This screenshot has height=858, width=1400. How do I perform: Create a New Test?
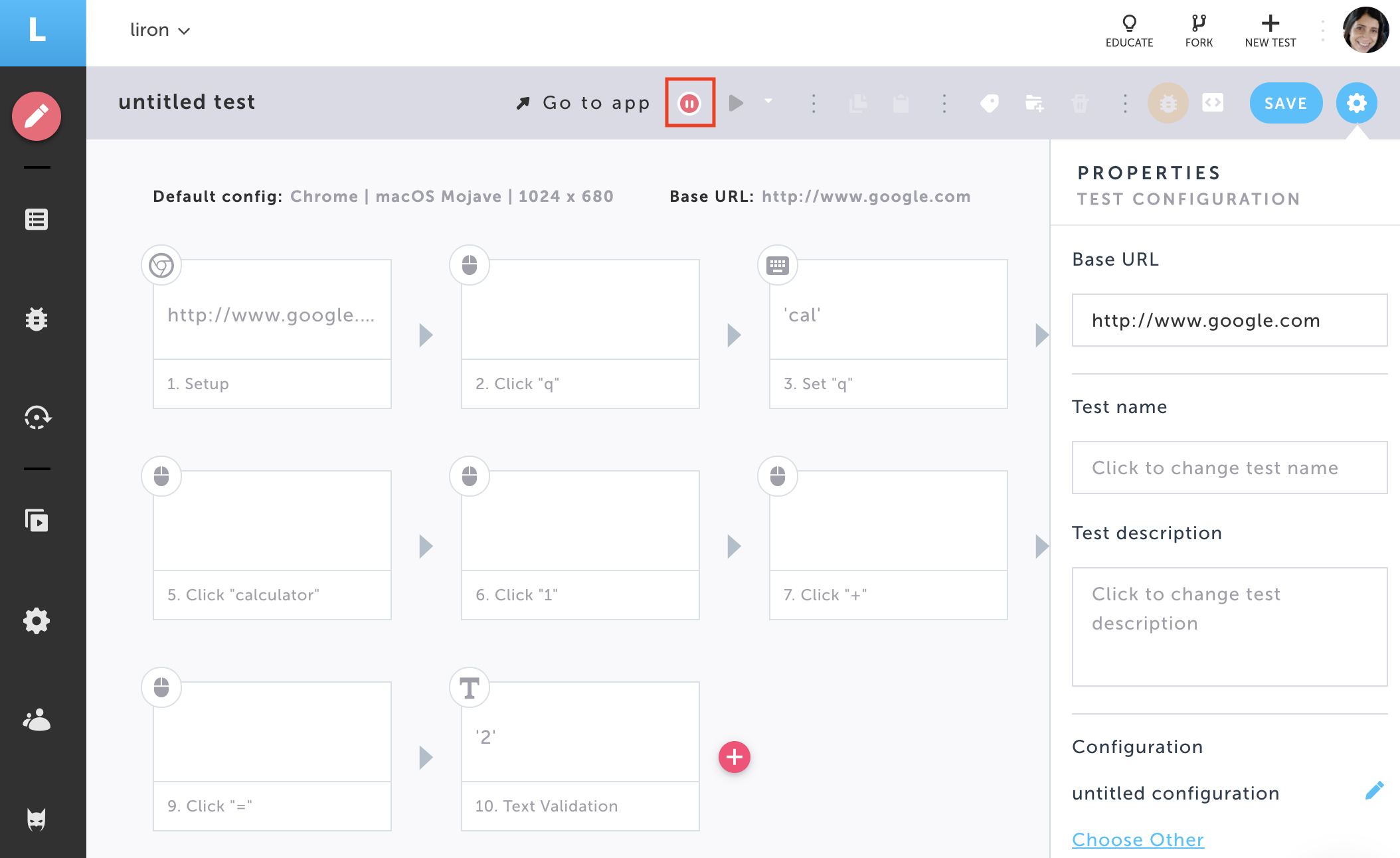tap(1270, 31)
